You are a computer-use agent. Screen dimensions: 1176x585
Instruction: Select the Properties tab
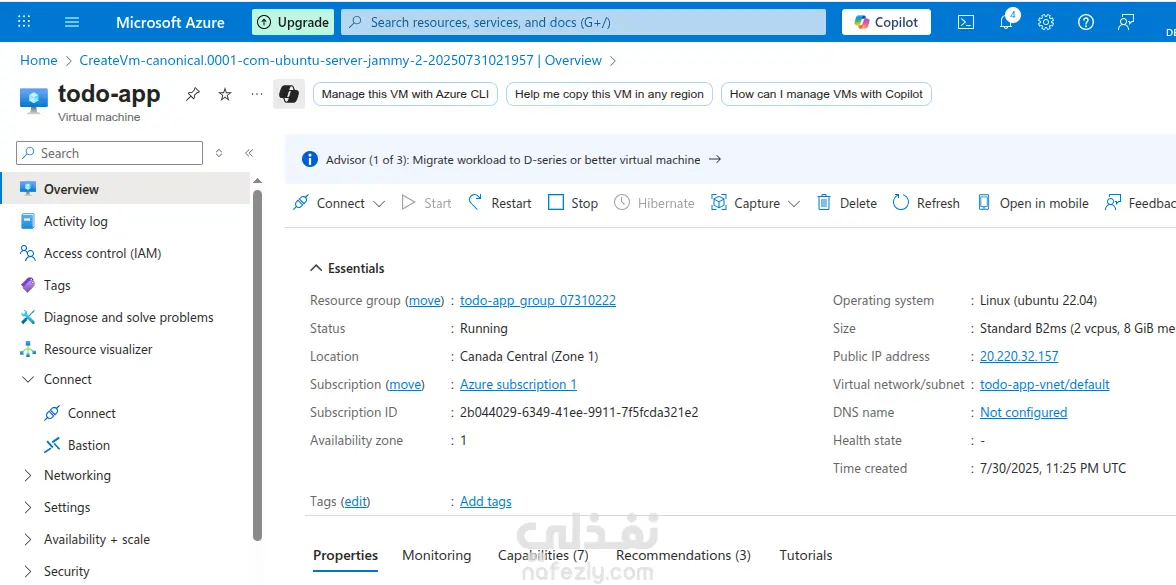tap(345, 556)
